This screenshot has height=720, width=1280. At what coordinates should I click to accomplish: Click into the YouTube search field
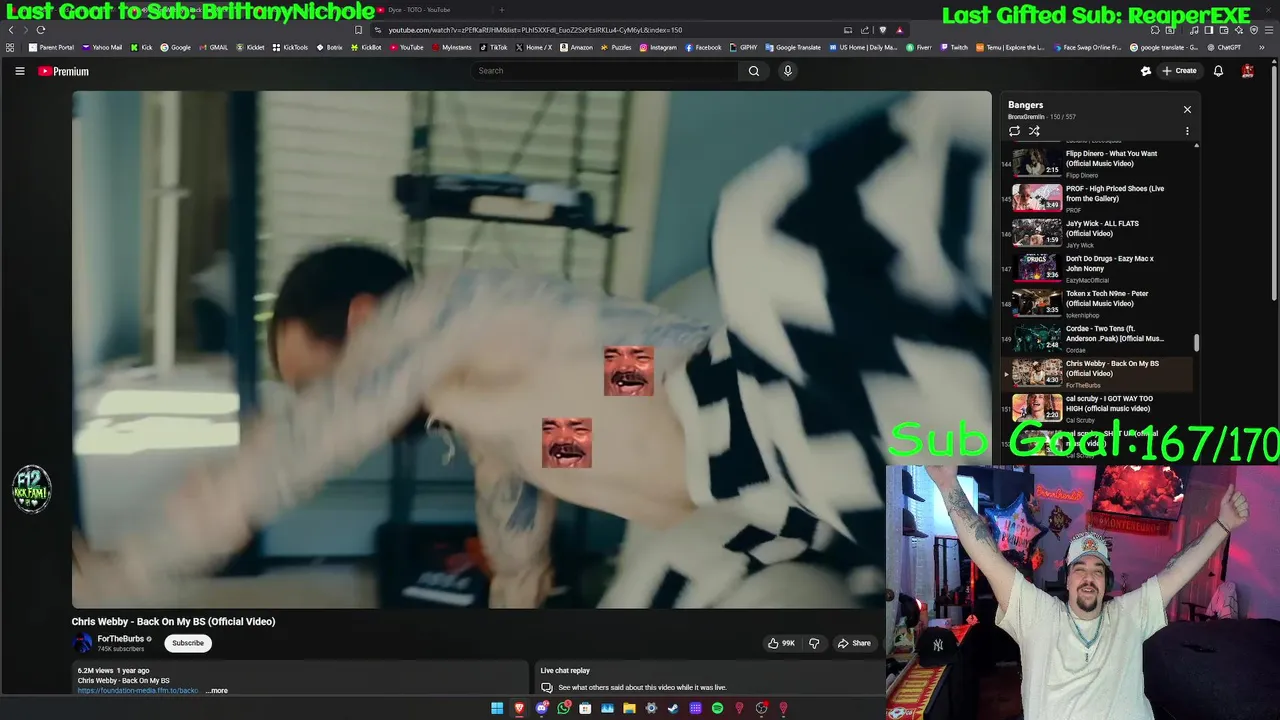point(605,71)
